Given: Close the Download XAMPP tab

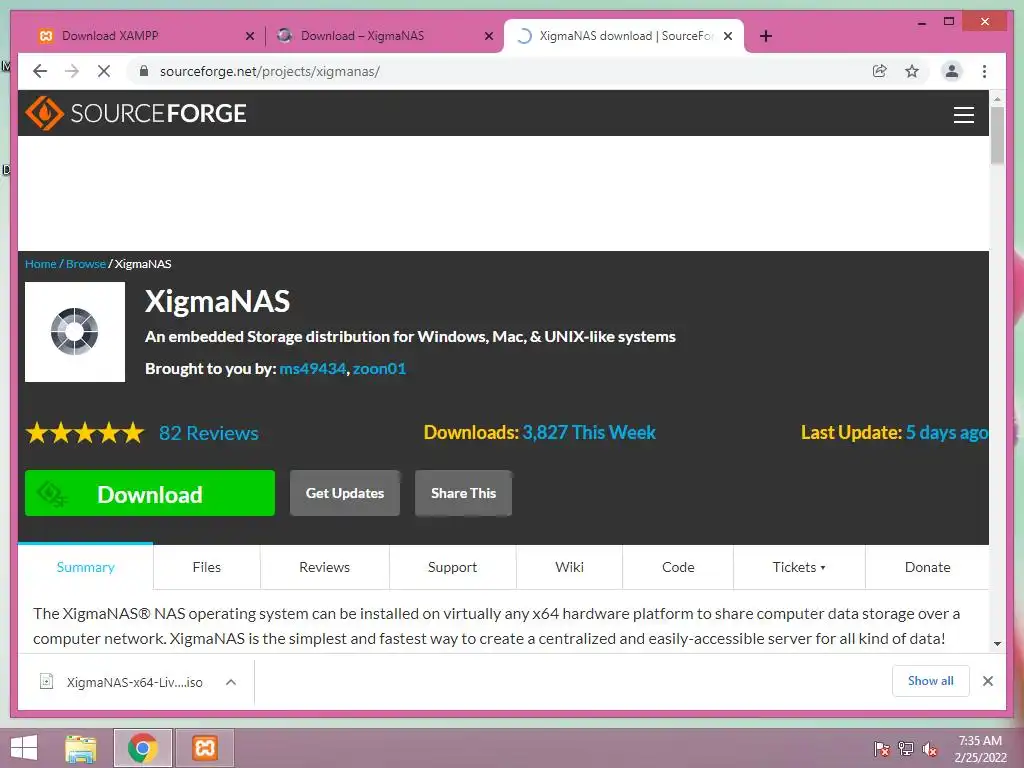Looking at the screenshot, I should (x=249, y=37).
